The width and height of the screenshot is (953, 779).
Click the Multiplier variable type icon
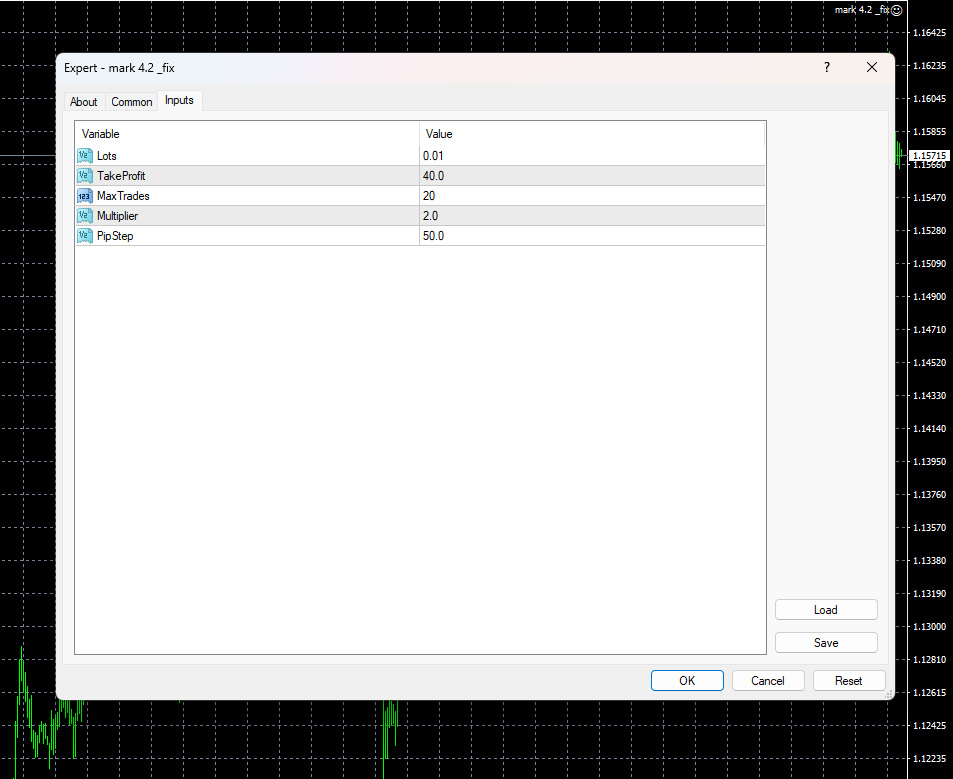click(x=85, y=216)
